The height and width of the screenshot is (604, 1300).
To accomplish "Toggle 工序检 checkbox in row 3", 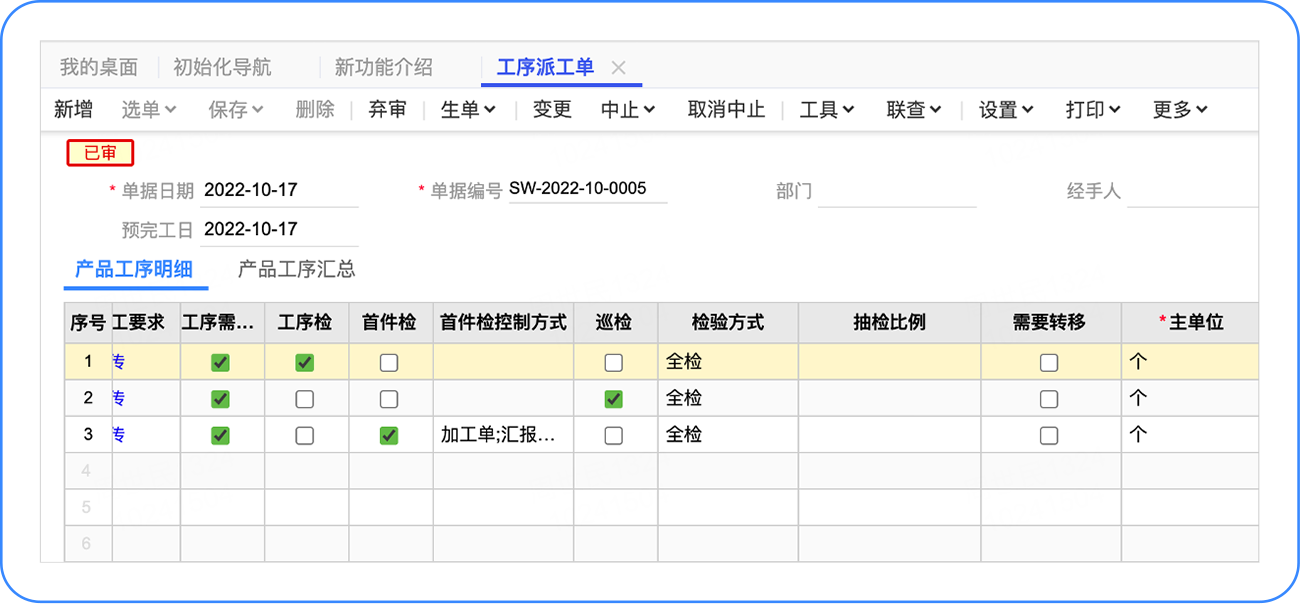I will (305, 436).
